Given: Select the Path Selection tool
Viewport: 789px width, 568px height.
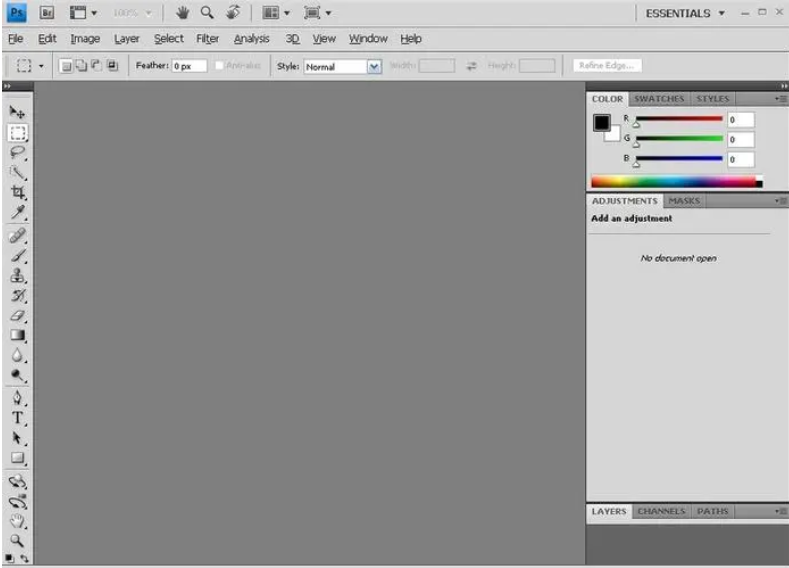Looking at the screenshot, I should 18,438.
